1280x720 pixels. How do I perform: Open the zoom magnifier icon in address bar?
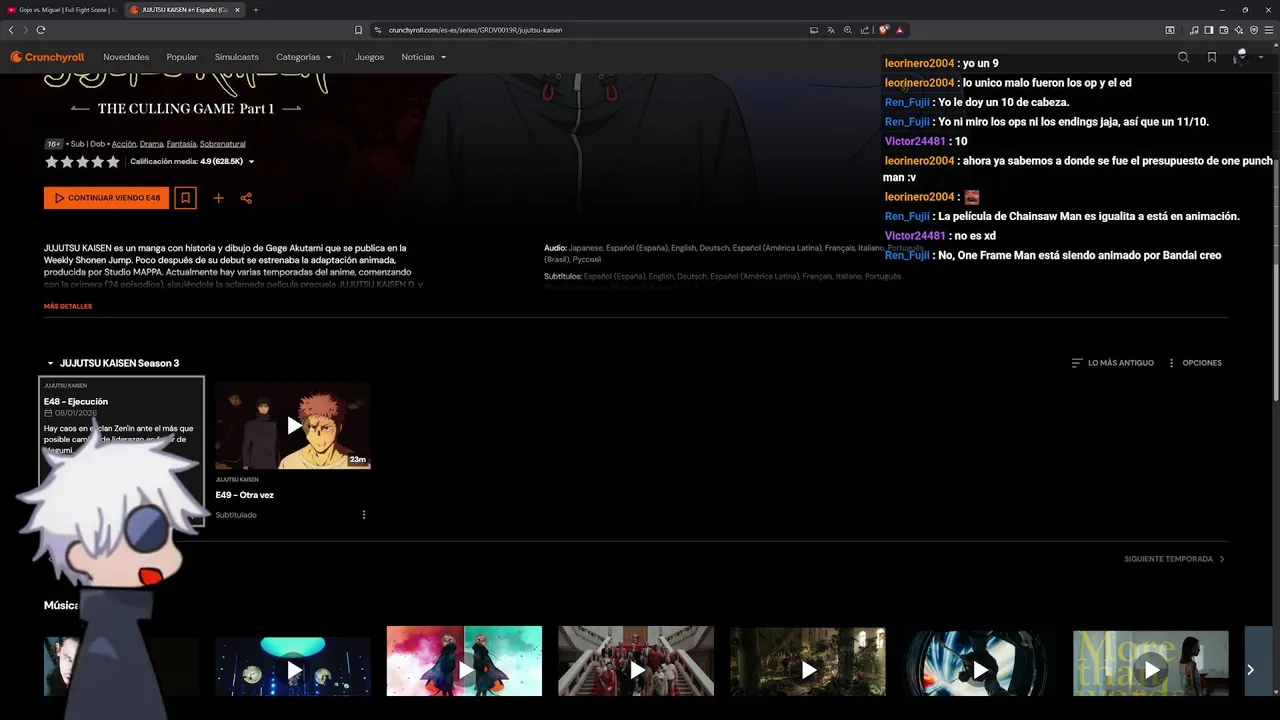click(848, 30)
